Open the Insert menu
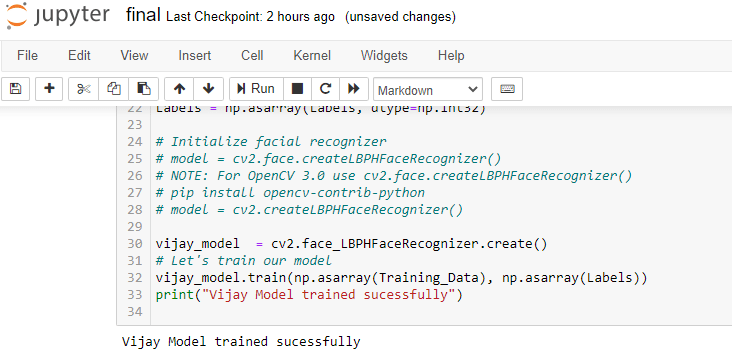This screenshot has height=361, width=732. [195, 56]
